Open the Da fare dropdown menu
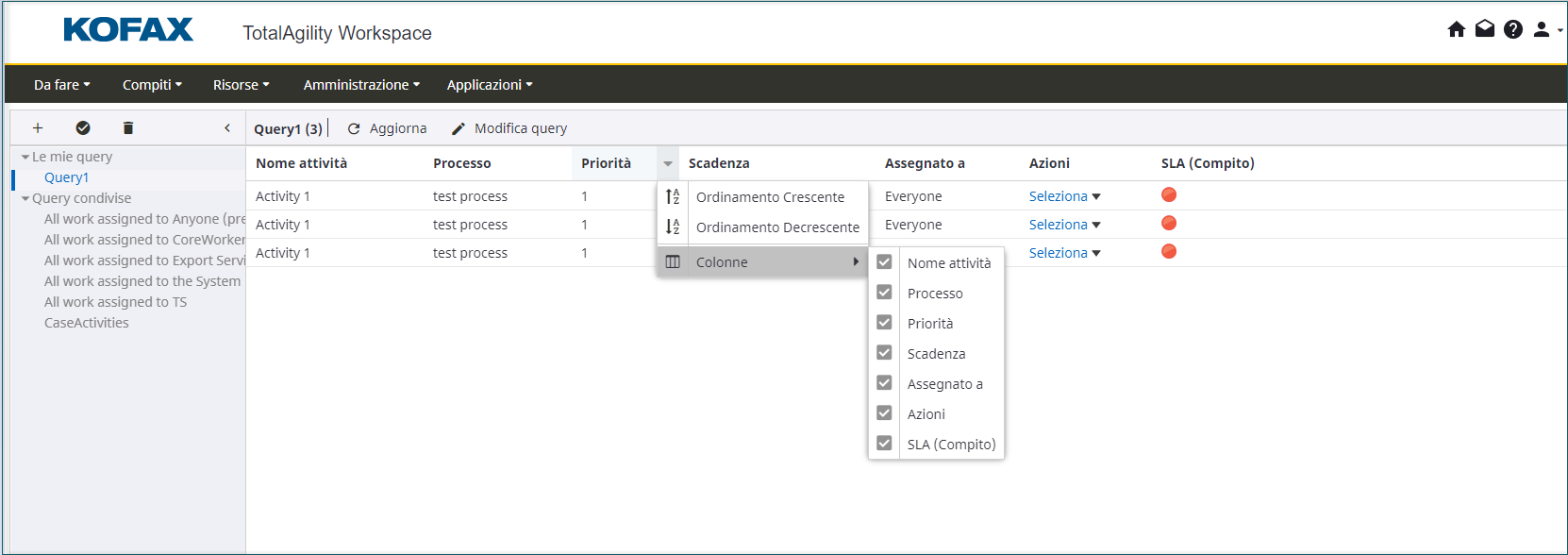This screenshot has width=1568, height=555. pyautogui.click(x=61, y=85)
